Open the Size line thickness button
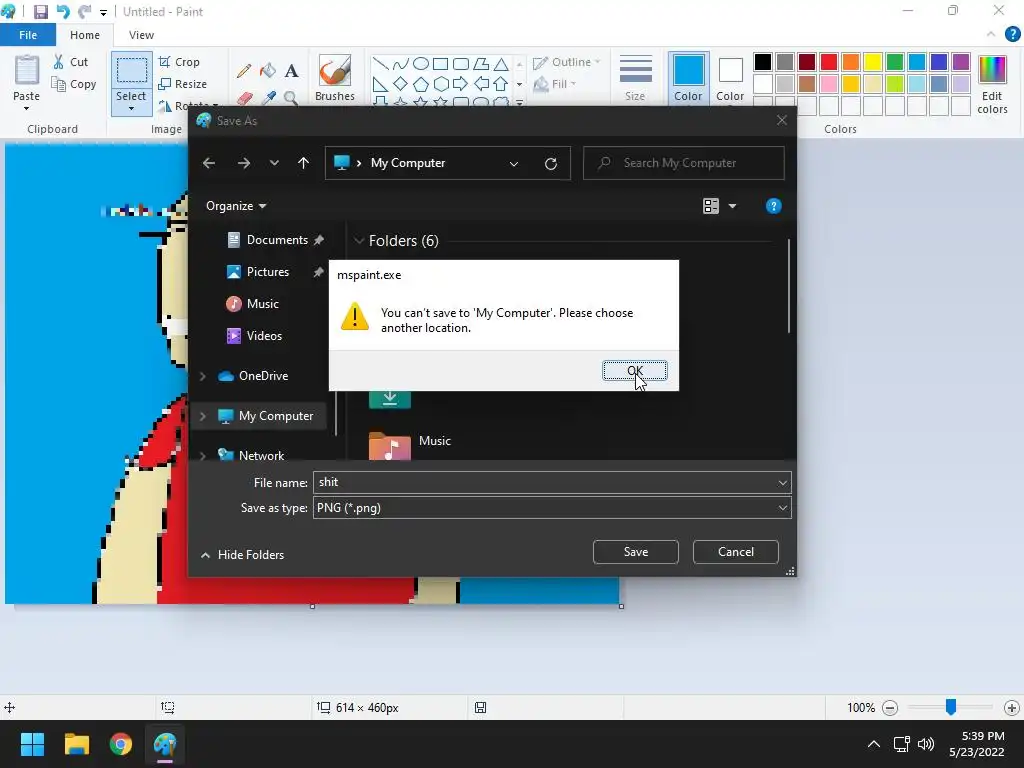Screen dimensions: 1024x768 click(x=635, y=78)
